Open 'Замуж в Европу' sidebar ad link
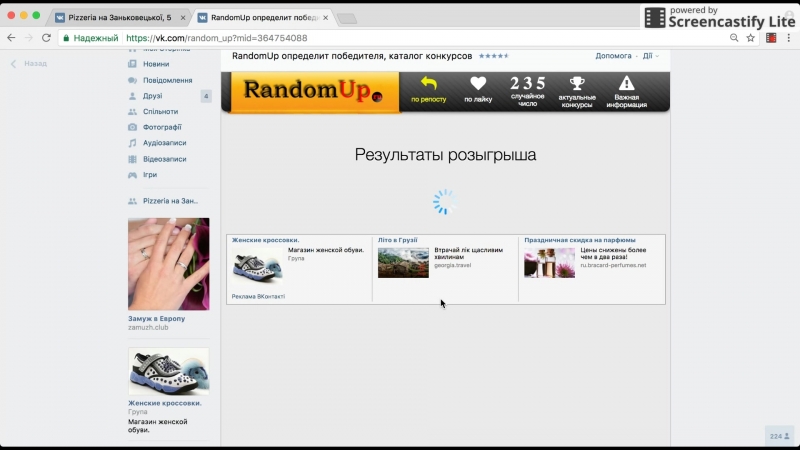Image resolution: width=800 pixels, height=450 pixels. pos(157,318)
